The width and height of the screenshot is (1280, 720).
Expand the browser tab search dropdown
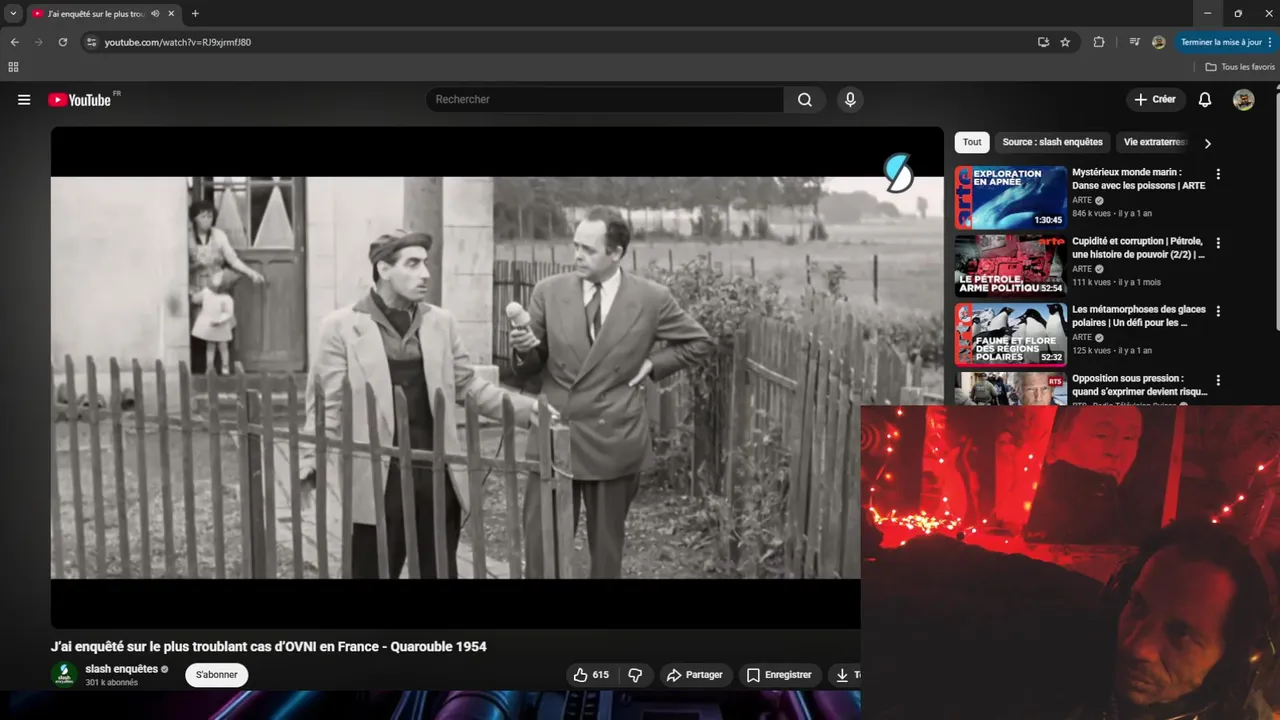click(13, 14)
